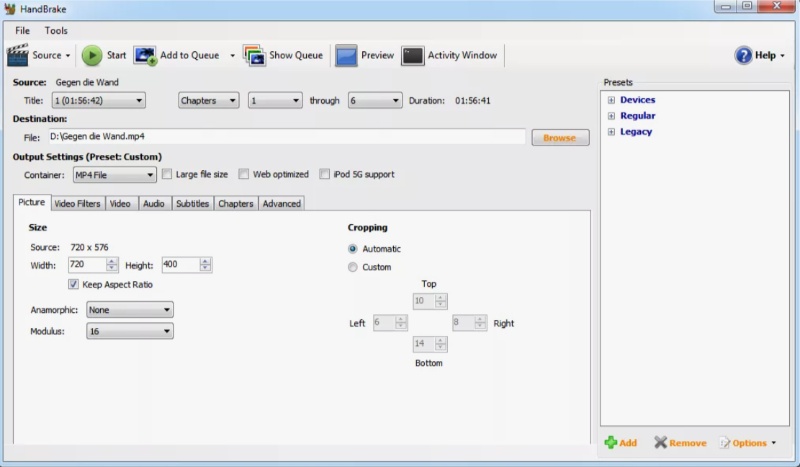Select the Legacy preset label

[636, 132]
